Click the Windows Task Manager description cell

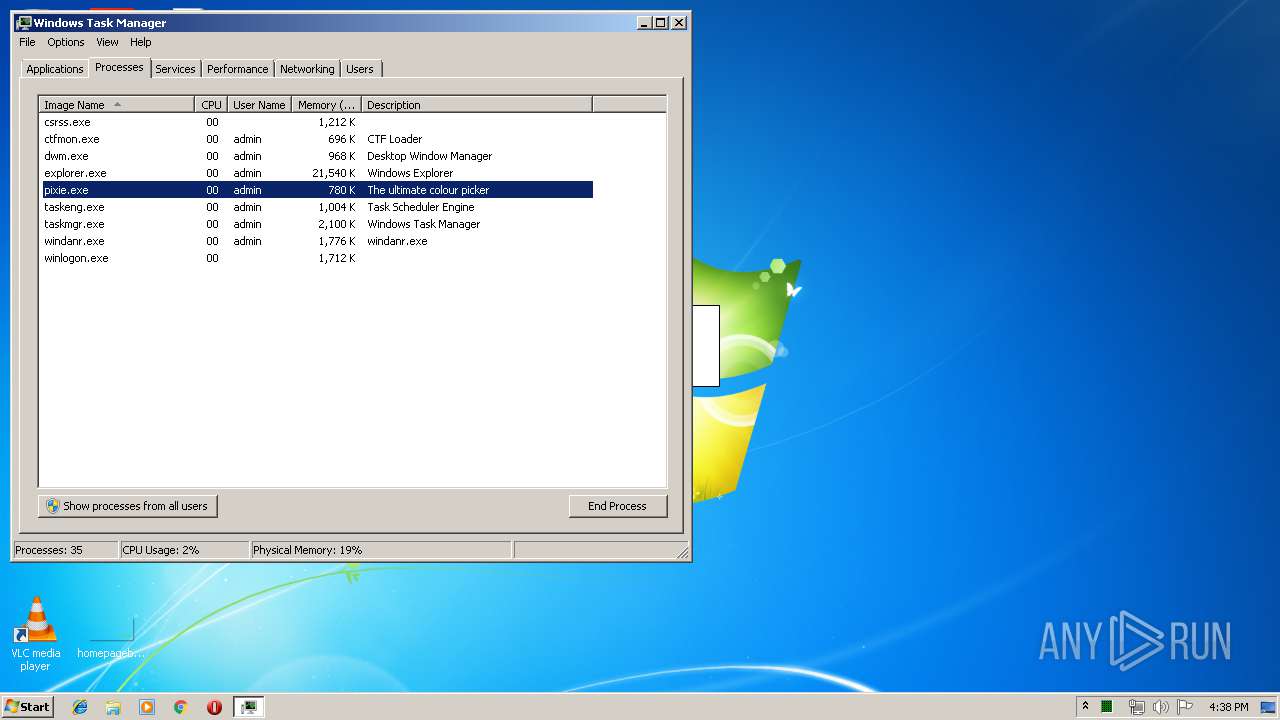(423, 224)
